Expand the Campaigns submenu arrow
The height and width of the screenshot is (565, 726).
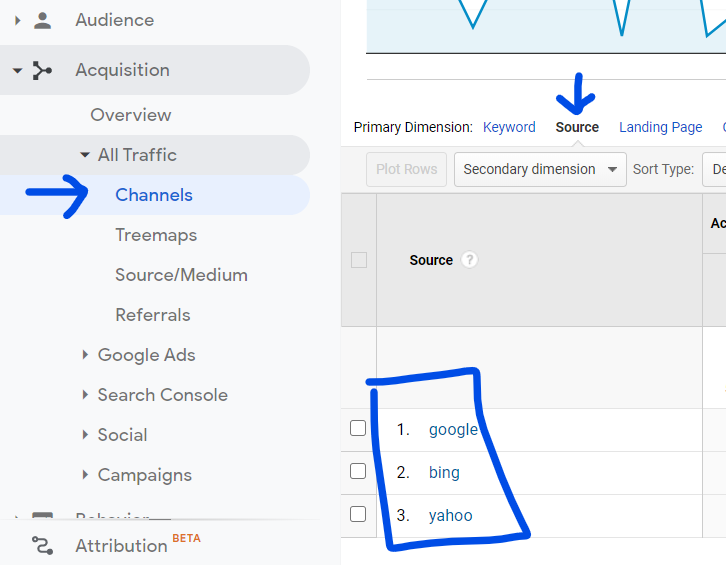point(85,475)
